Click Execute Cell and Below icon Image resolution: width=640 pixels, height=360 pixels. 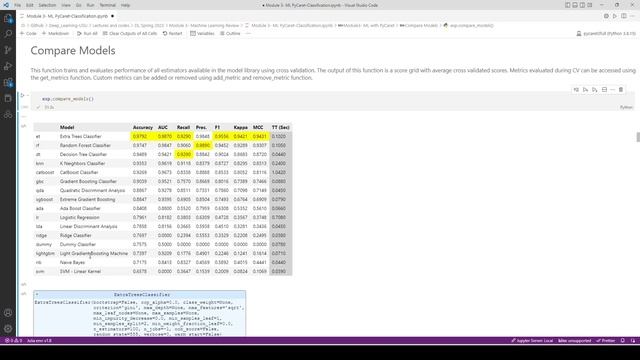[595, 89]
